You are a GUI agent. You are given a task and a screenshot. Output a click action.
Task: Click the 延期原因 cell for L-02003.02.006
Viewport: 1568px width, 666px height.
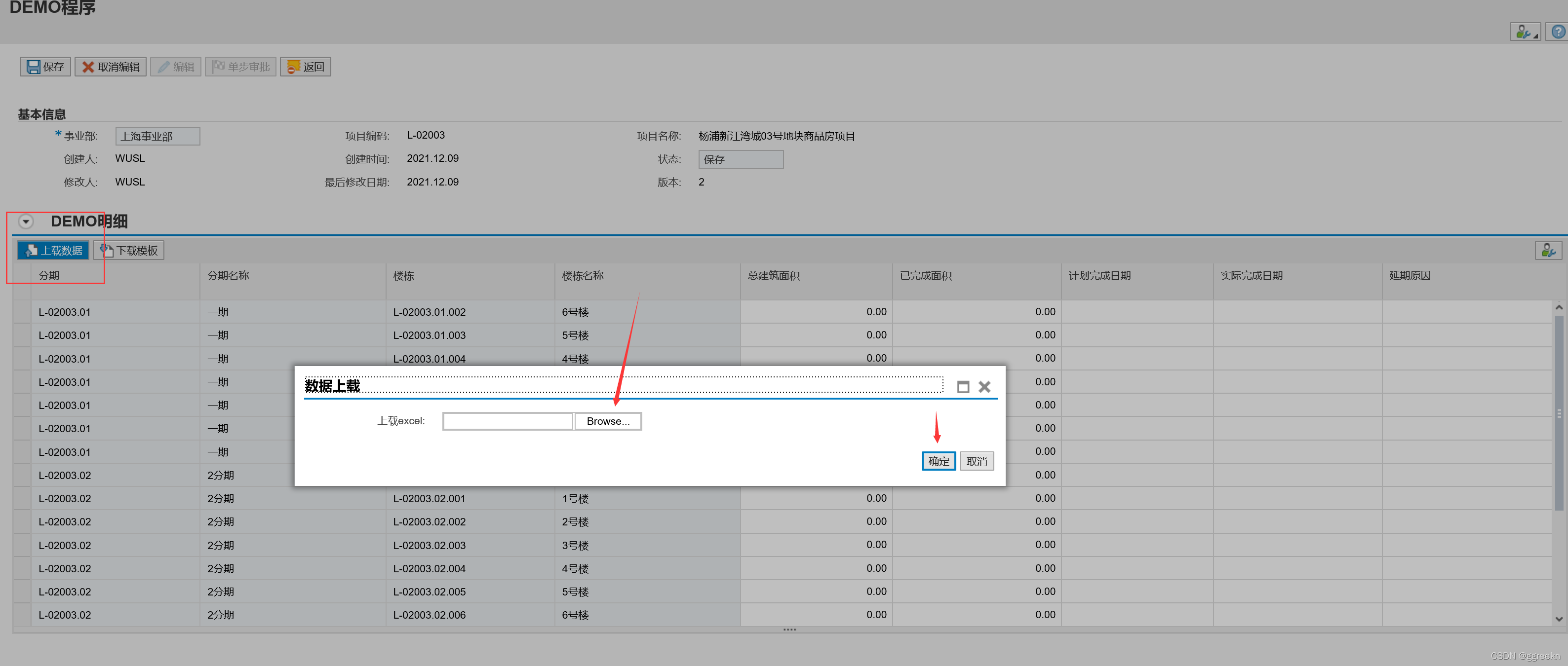click(1466, 615)
